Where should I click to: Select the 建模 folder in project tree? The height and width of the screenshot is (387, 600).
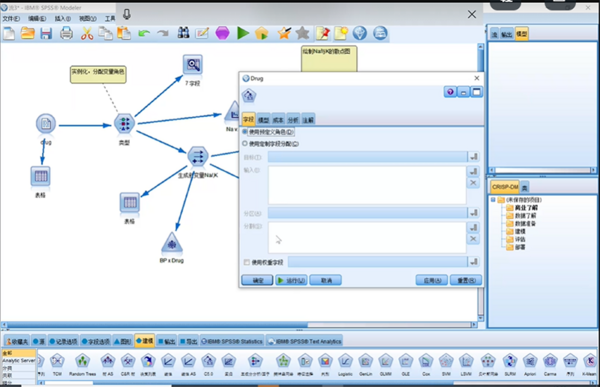(x=520, y=231)
